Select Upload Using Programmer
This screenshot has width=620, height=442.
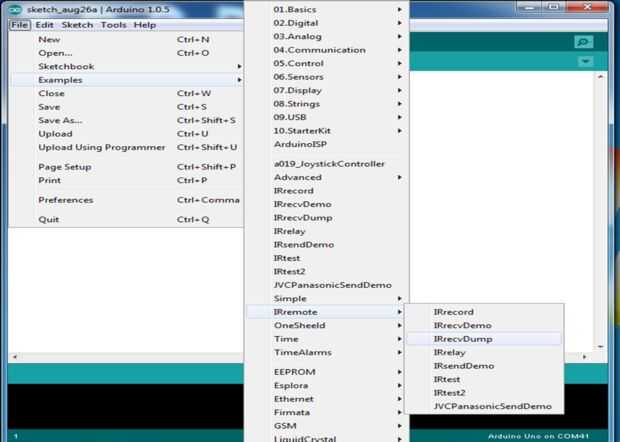127,147
